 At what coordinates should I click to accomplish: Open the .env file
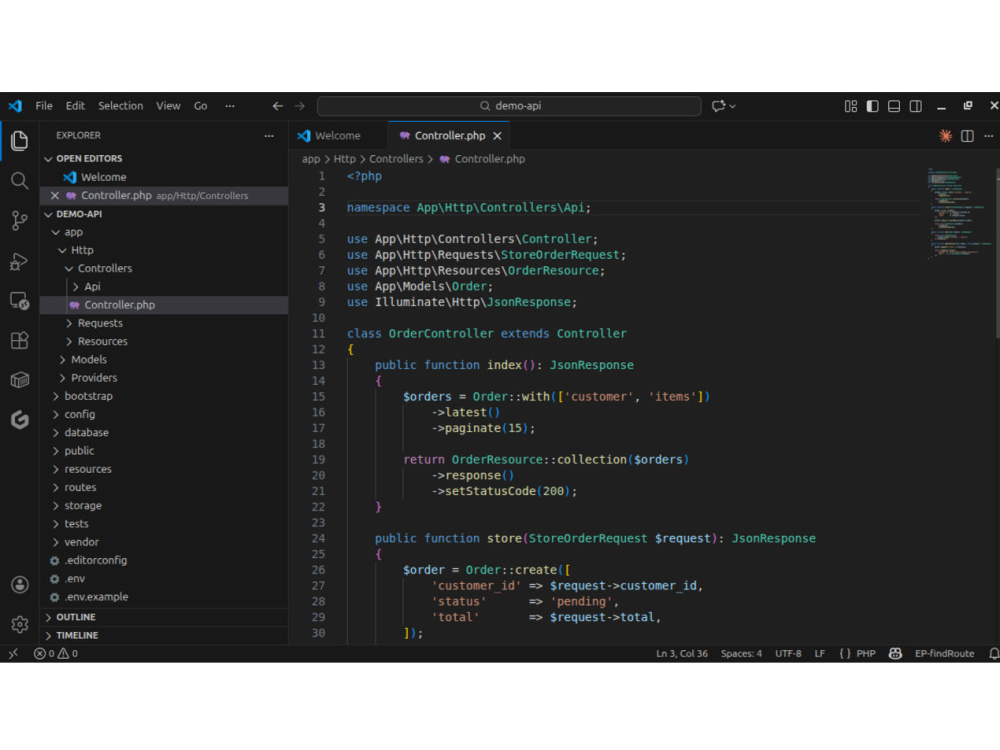click(75, 579)
